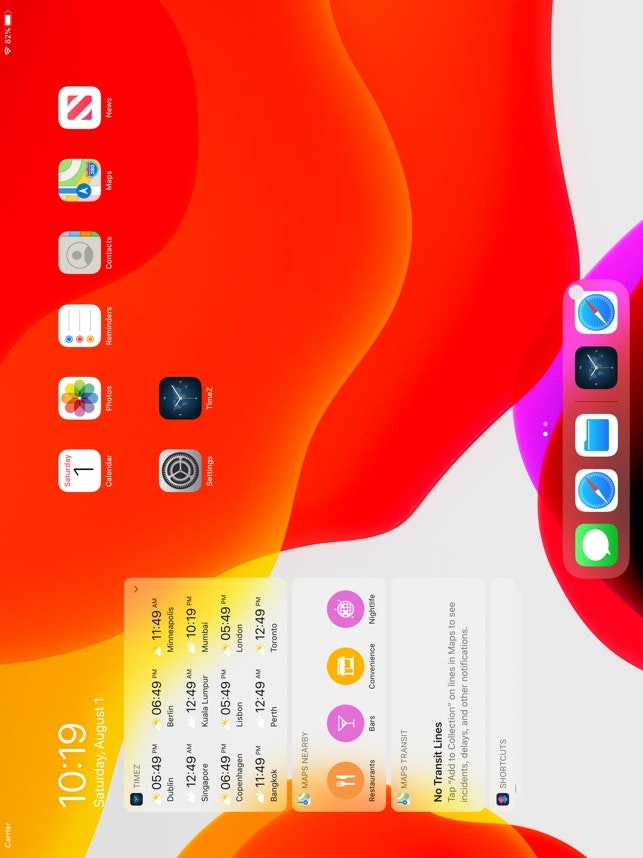Tap the 10:19 clock display
The width and height of the screenshot is (643, 858).
(73, 766)
